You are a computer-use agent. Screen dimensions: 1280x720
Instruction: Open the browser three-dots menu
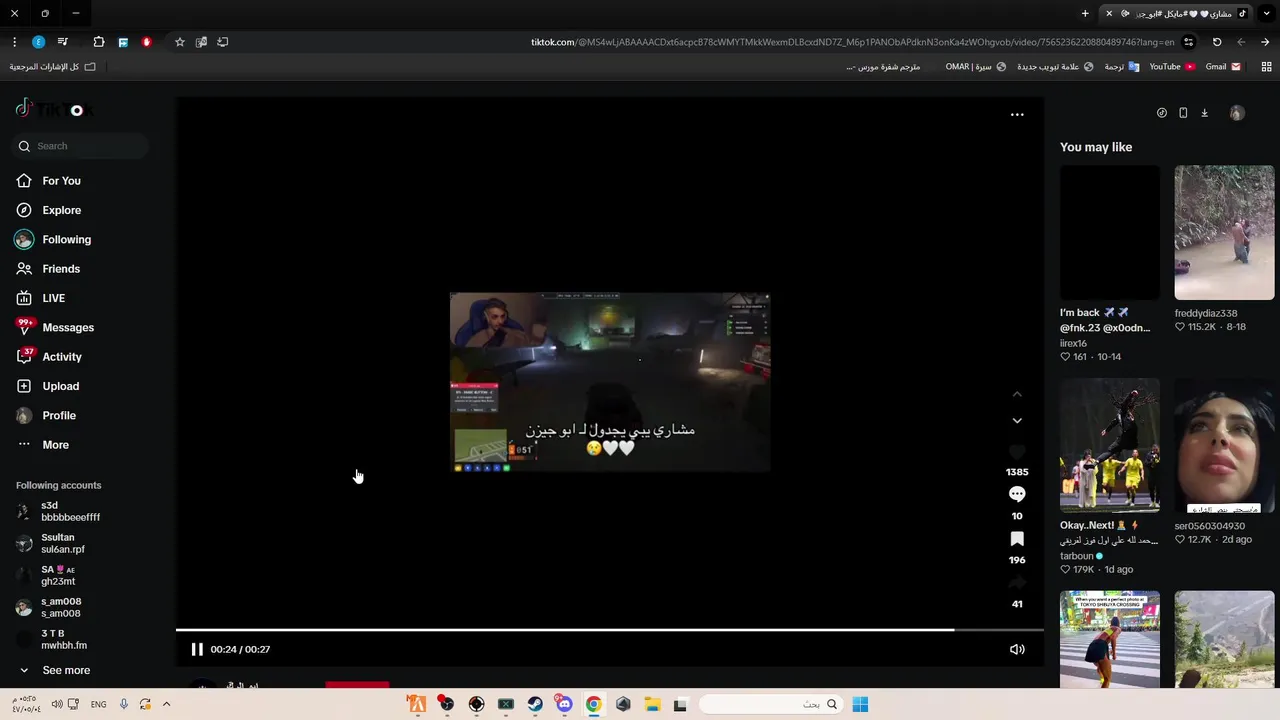[14, 42]
